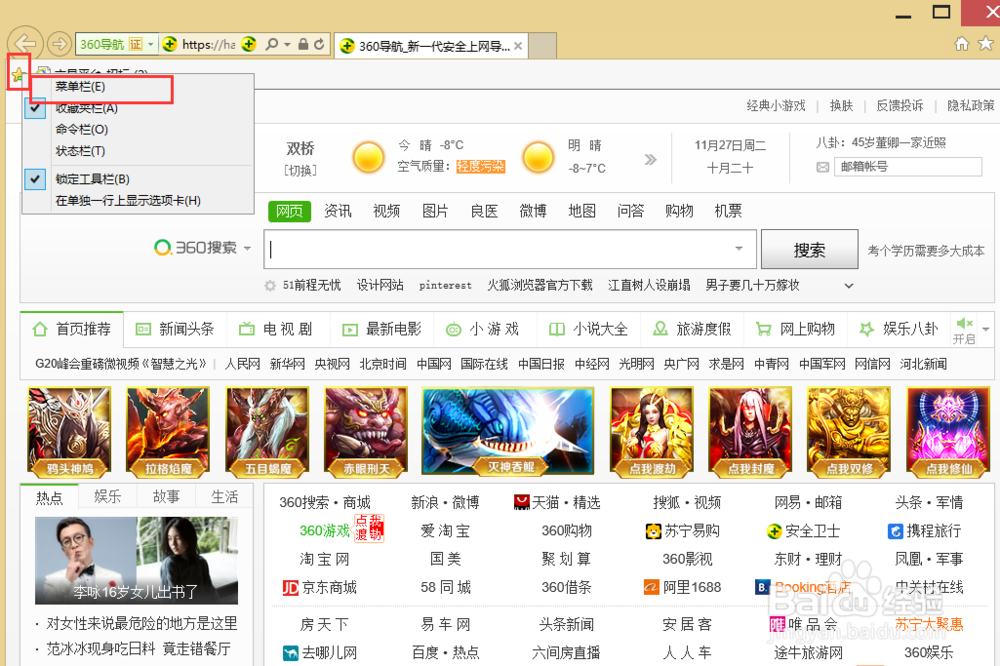Image resolution: width=1000 pixels, height=666 pixels.
Task: Open 淘宝网 link
Action: coord(325,559)
